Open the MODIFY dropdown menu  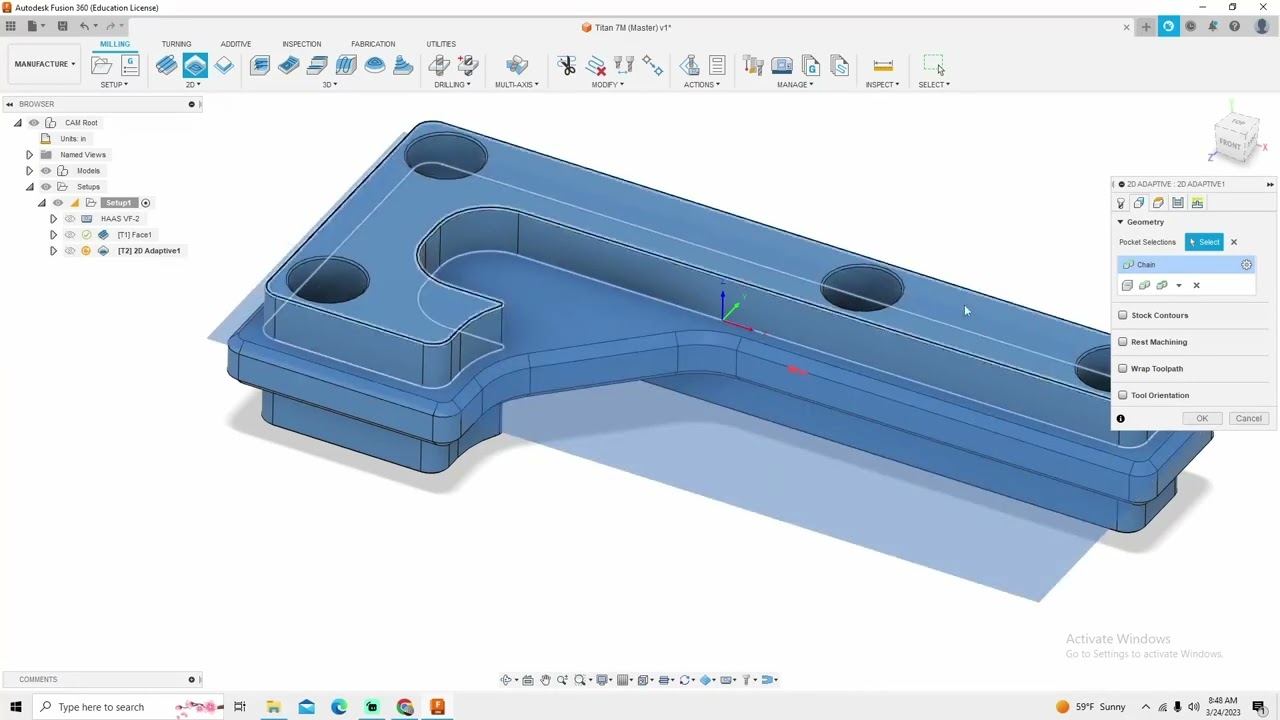[x=608, y=85]
